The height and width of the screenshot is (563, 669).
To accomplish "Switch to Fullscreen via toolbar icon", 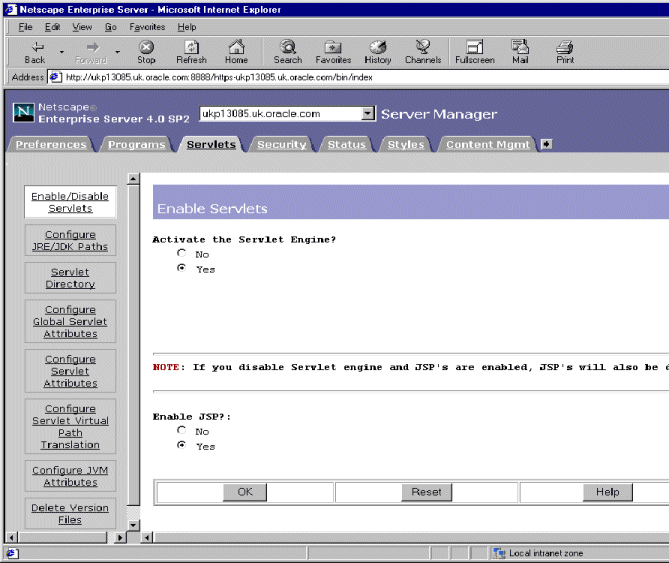I will coord(475,52).
